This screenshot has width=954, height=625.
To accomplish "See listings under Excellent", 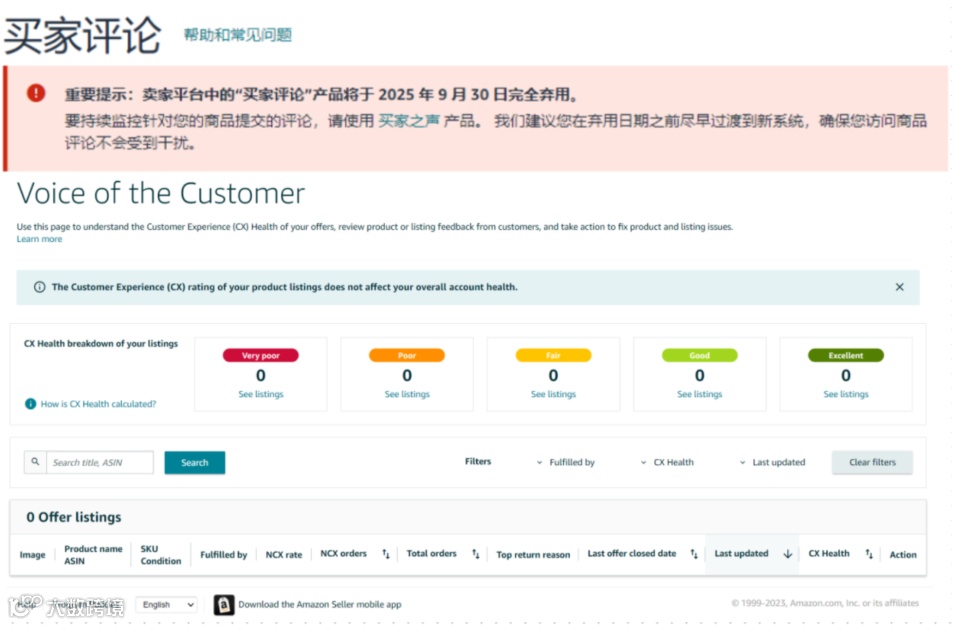I will [x=846, y=394].
